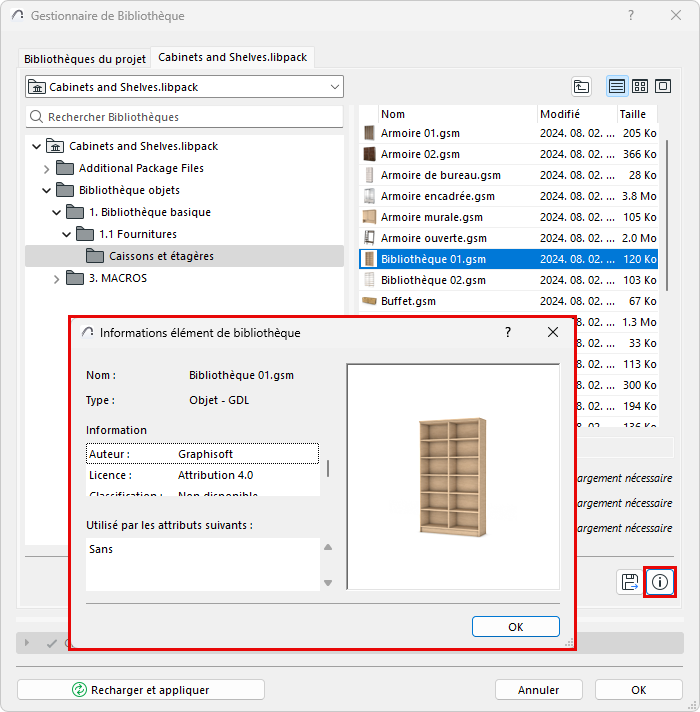Click Armoire encadrée.gsm file icon

pos(369,196)
